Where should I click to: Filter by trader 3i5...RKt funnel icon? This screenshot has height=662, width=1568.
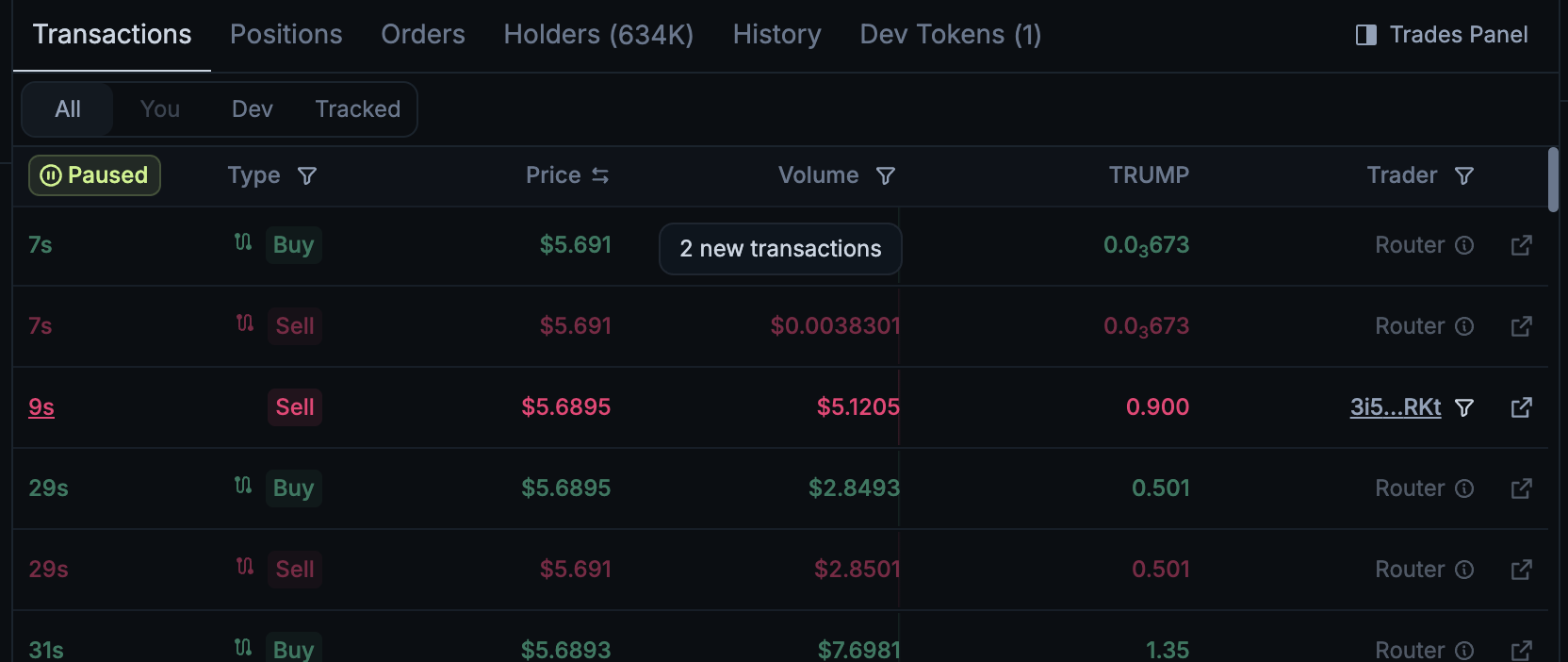(1464, 407)
